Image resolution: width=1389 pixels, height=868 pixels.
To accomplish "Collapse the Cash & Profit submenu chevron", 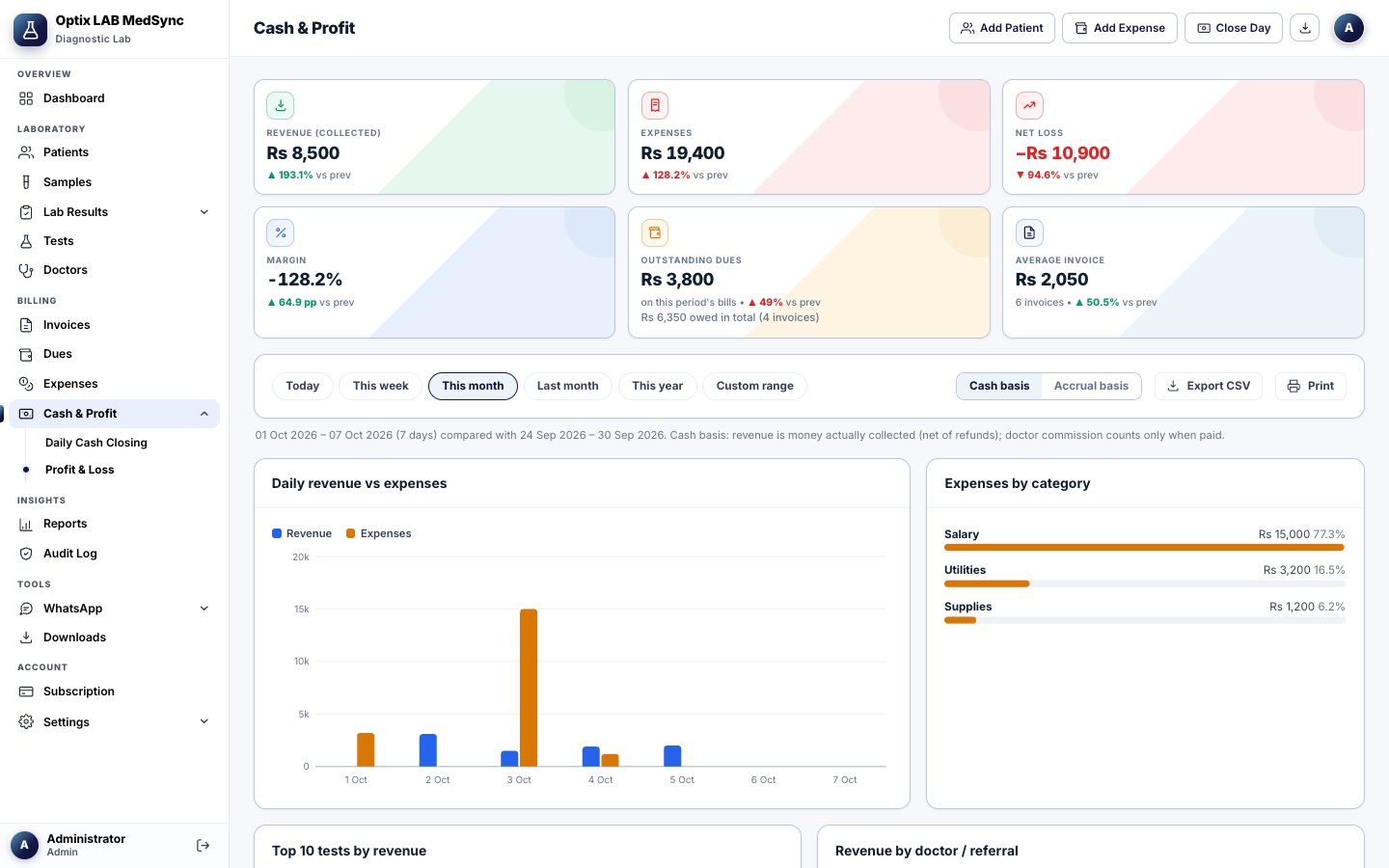I will [x=204, y=414].
